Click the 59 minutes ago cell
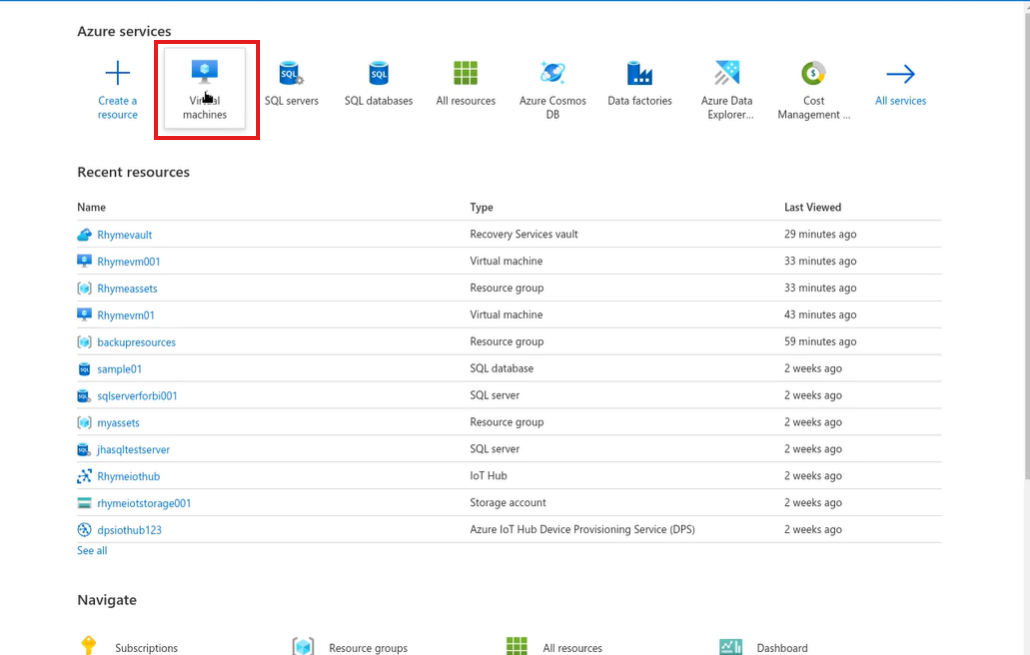 pyautogui.click(x=820, y=342)
